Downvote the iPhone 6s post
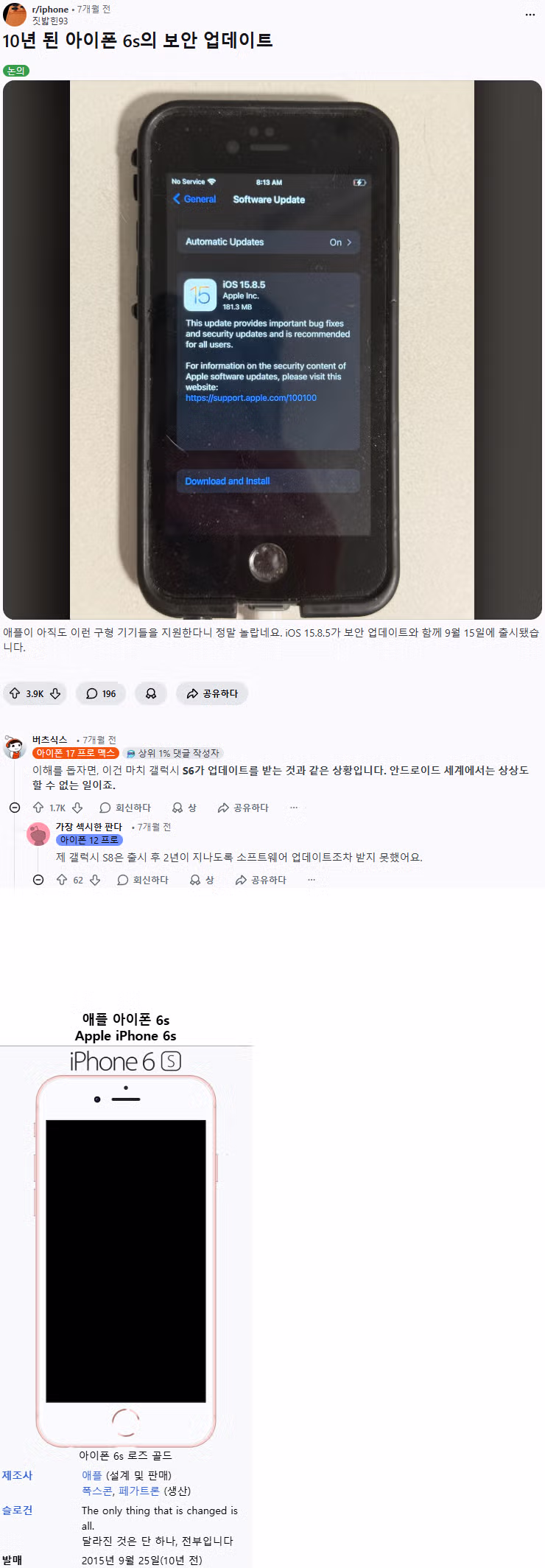Image resolution: width=545 pixels, height=1568 pixels. point(55,693)
